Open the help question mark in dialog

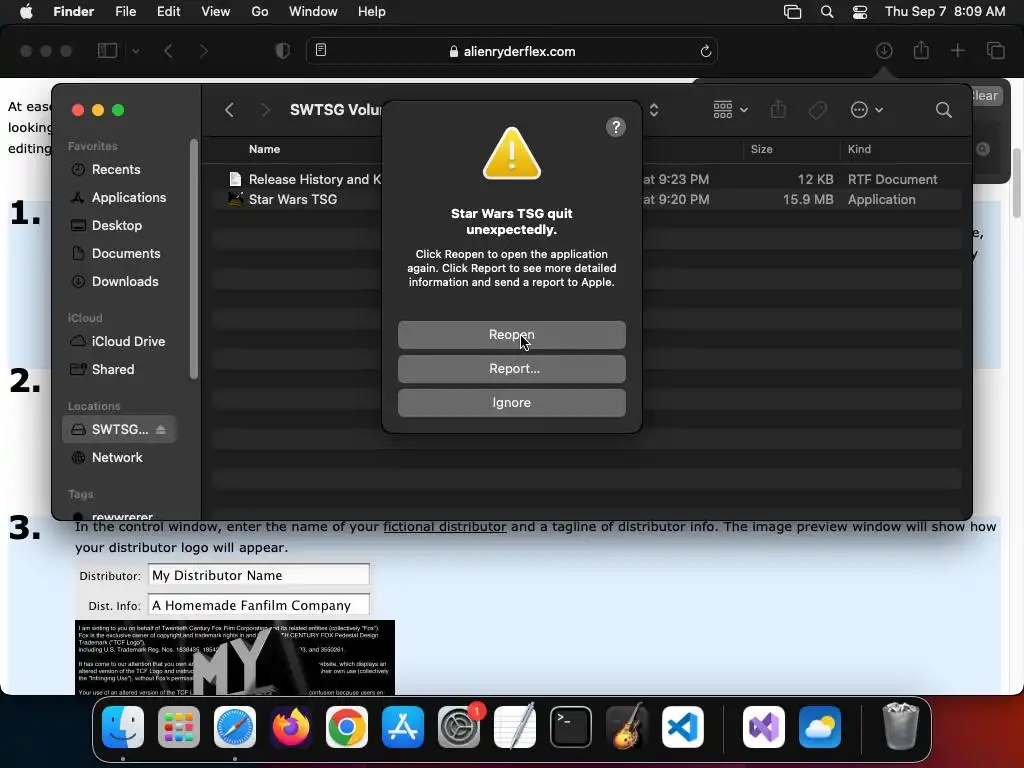[615, 127]
